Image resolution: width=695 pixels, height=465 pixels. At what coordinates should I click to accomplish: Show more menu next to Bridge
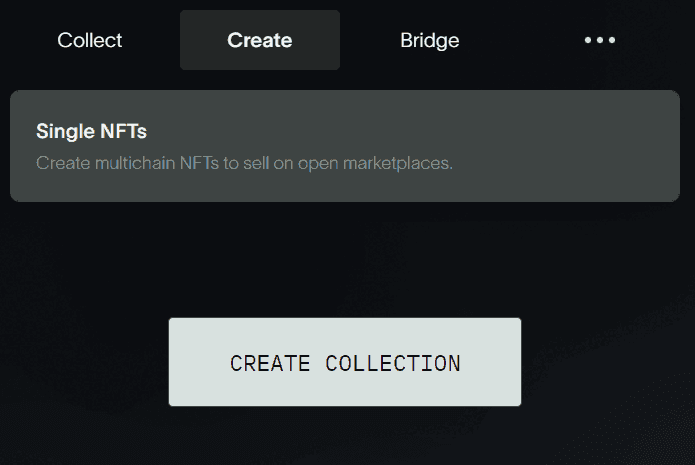pyautogui.click(x=599, y=40)
